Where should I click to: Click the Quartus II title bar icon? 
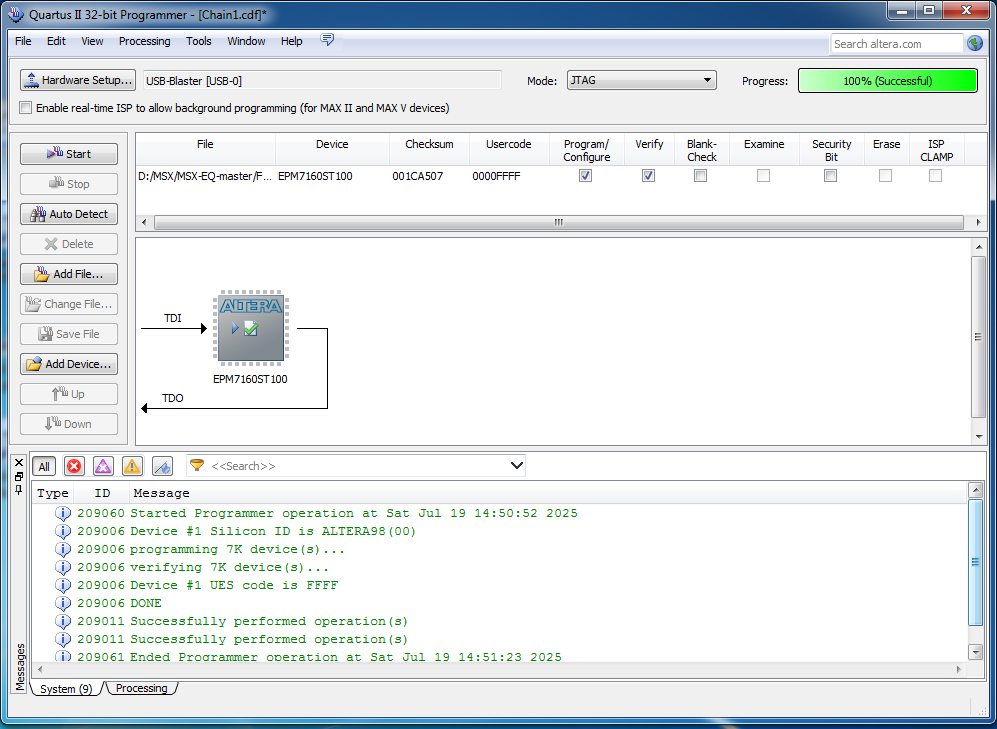[15, 14]
